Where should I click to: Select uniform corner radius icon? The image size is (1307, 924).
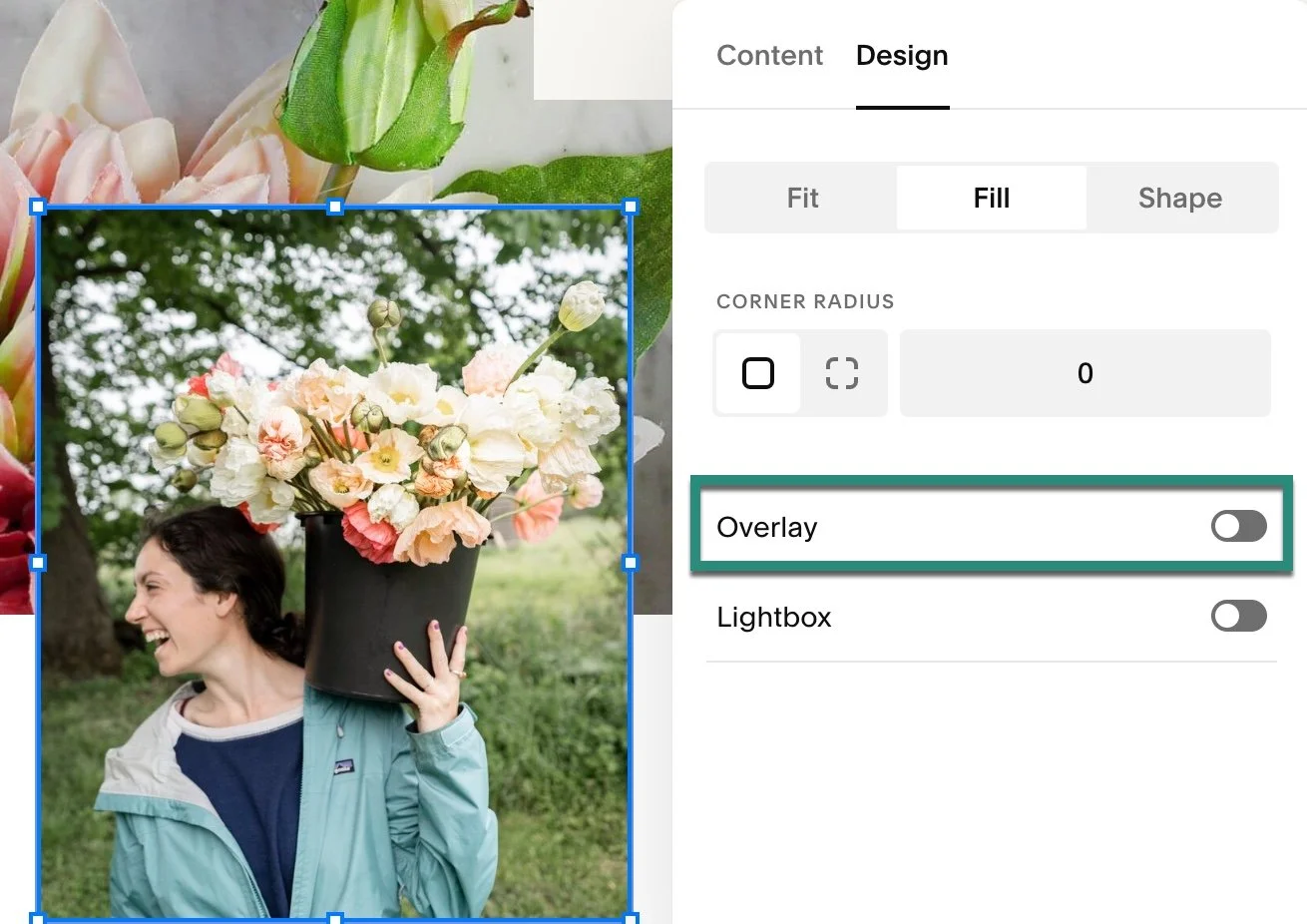[758, 373]
